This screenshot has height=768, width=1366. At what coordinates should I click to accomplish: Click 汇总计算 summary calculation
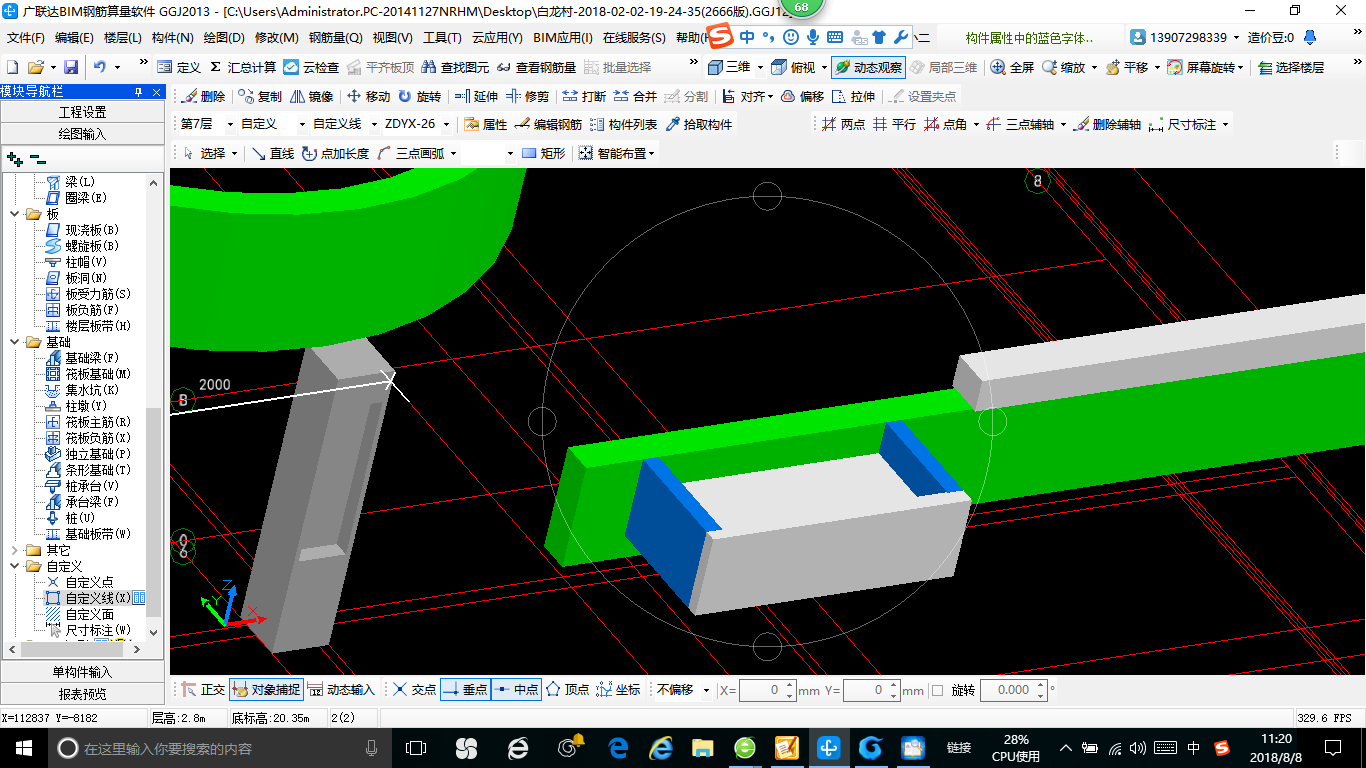(242, 67)
